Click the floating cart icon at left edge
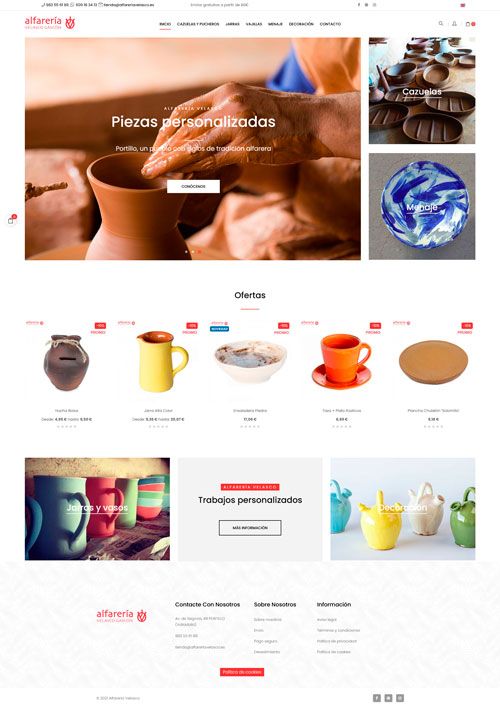 (x=11, y=220)
